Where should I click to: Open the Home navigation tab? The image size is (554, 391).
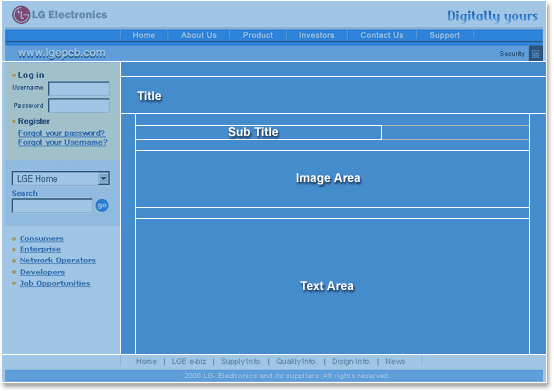(144, 35)
